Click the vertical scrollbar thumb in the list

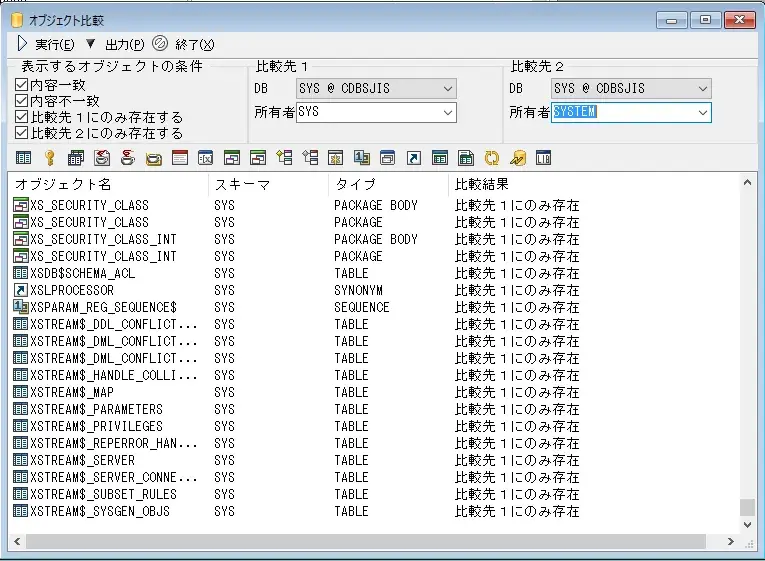pos(747,507)
